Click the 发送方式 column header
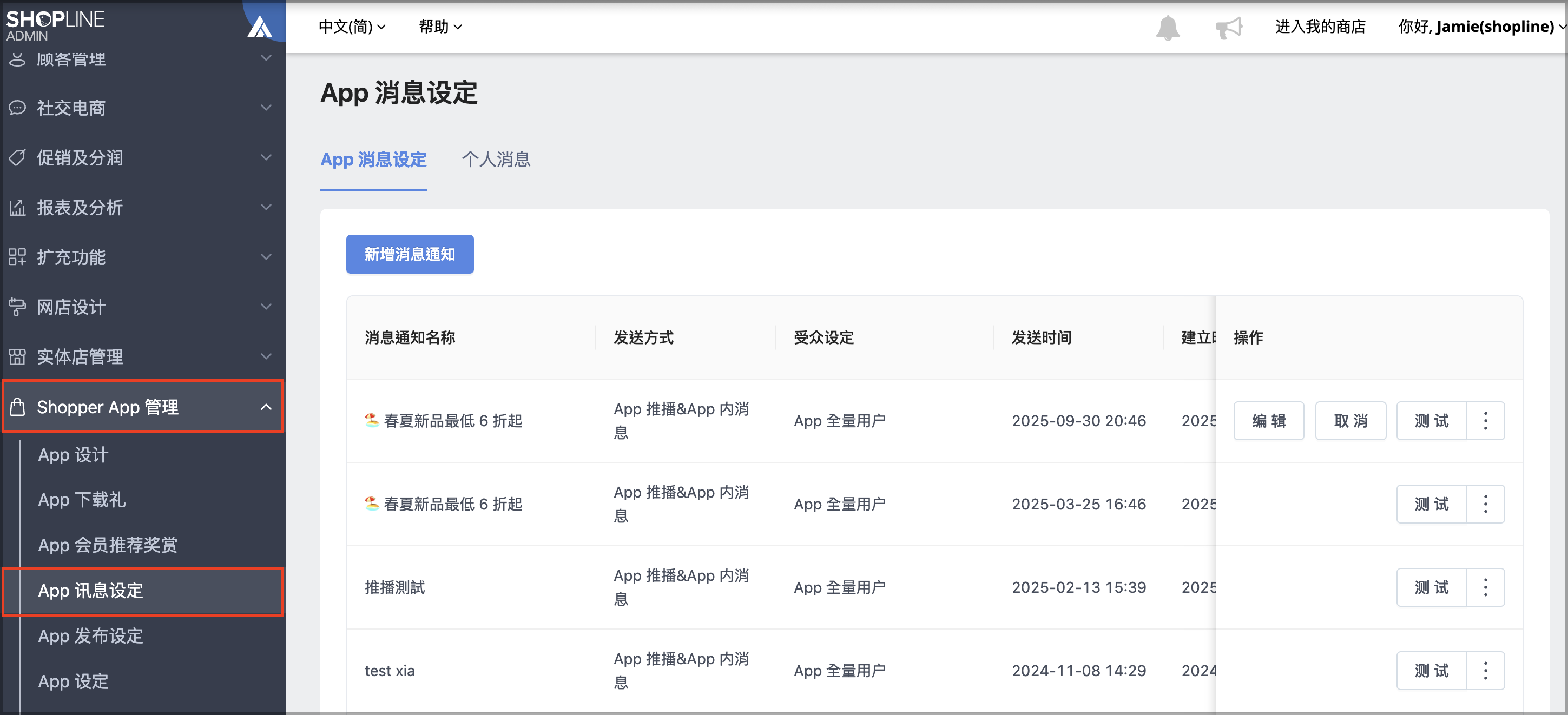 (643, 337)
